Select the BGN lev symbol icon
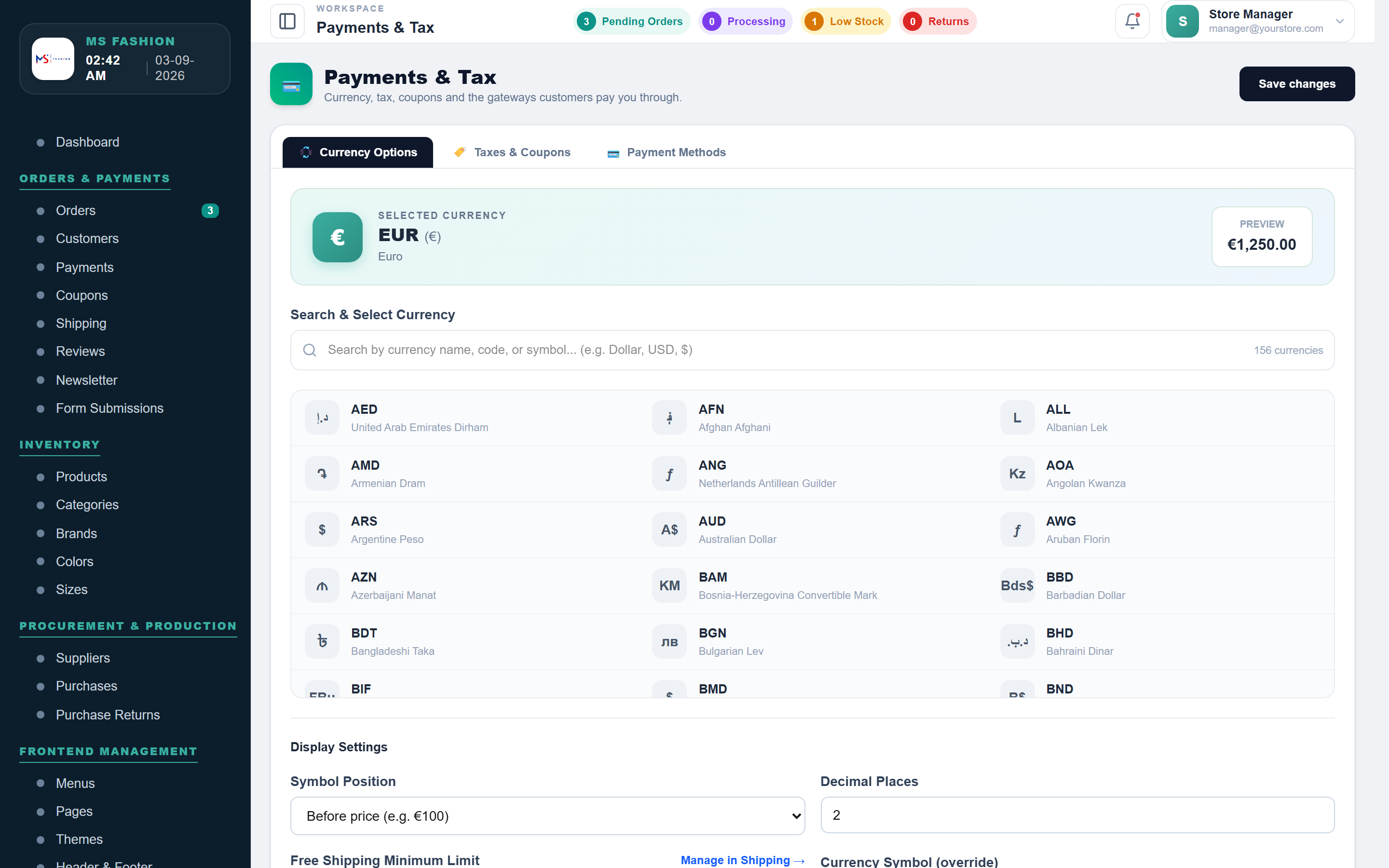The image size is (1389, 868). [x=669, y=641]
